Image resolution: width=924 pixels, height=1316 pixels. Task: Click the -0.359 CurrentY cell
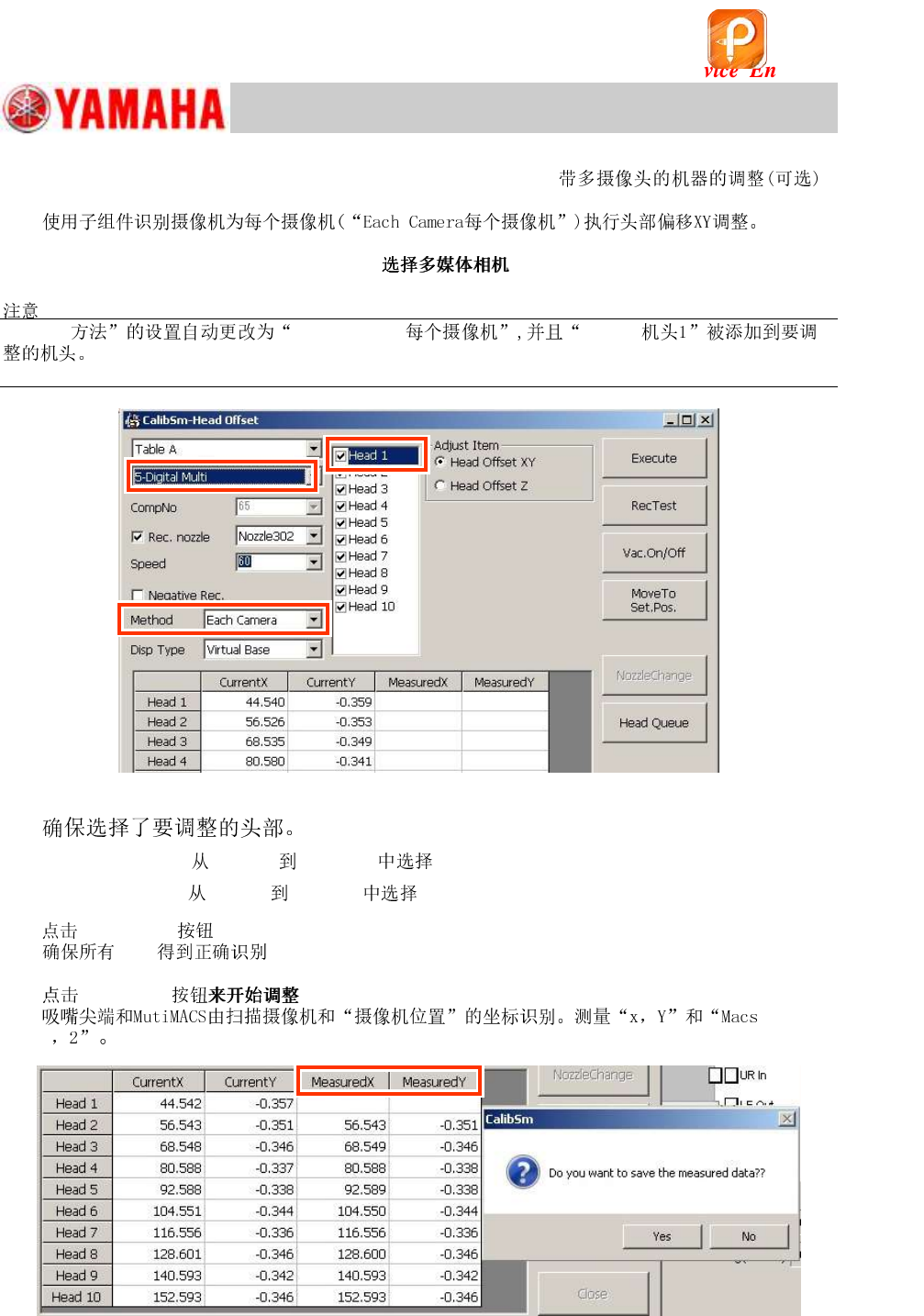point(331,702)
